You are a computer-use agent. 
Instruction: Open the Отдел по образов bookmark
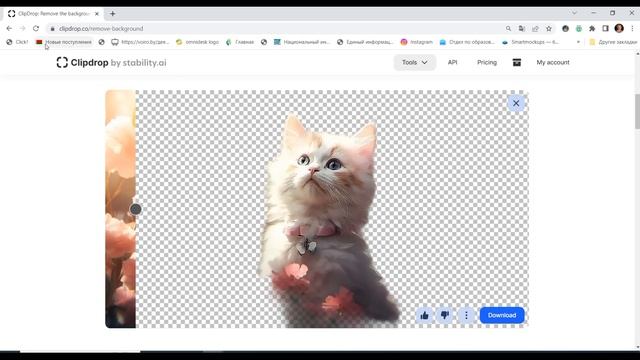467,42
